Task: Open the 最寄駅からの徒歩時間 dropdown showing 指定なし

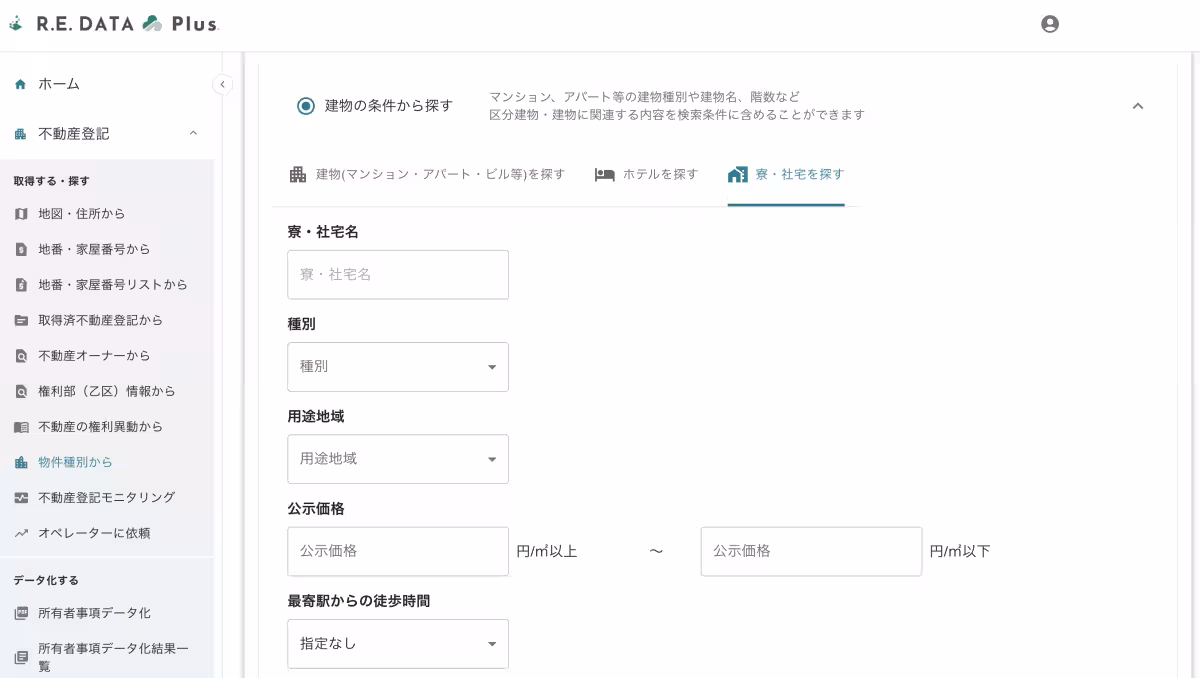Action: tap(398, 643)
